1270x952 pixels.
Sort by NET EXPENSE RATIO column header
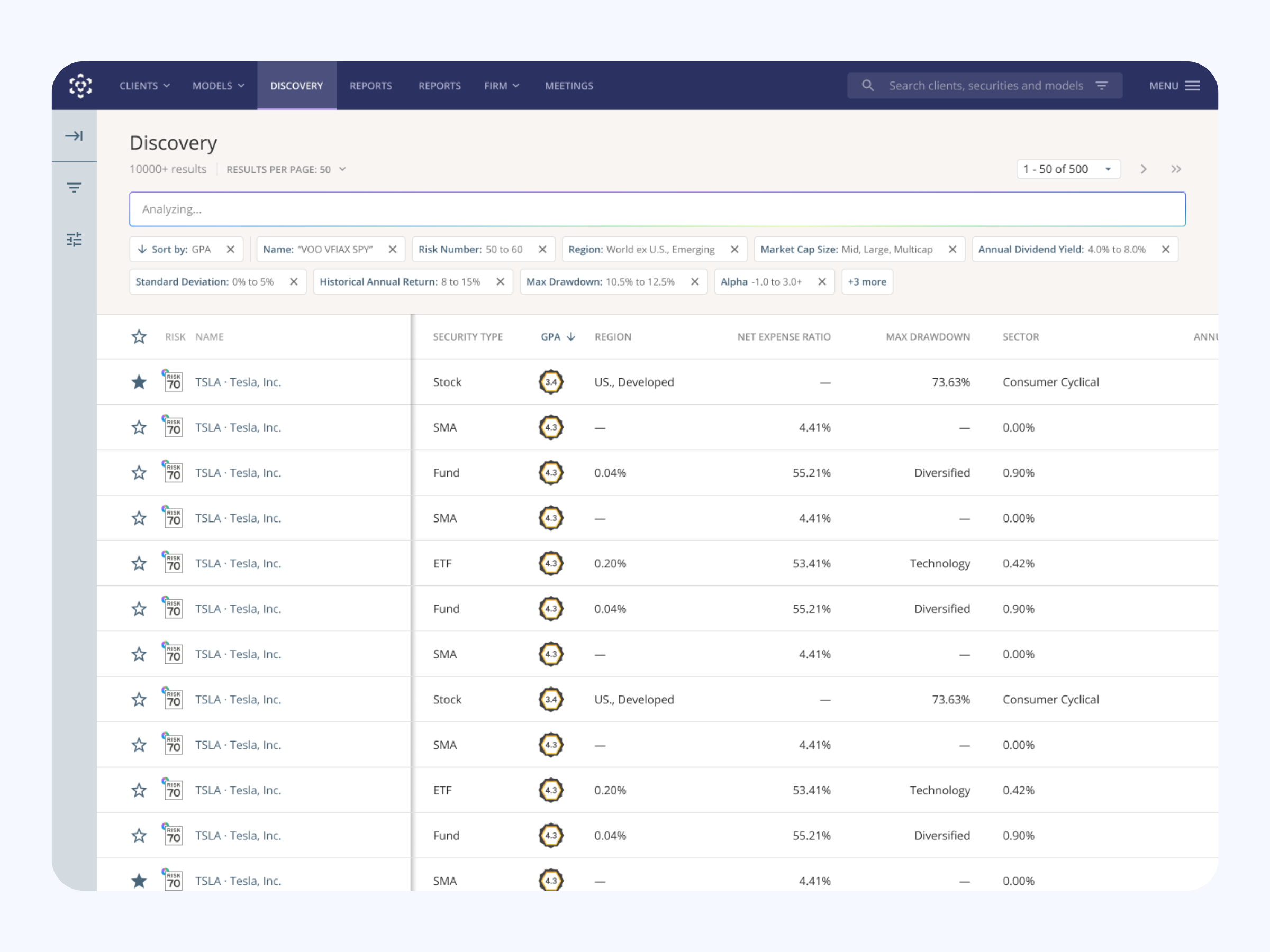click(784, 337)
